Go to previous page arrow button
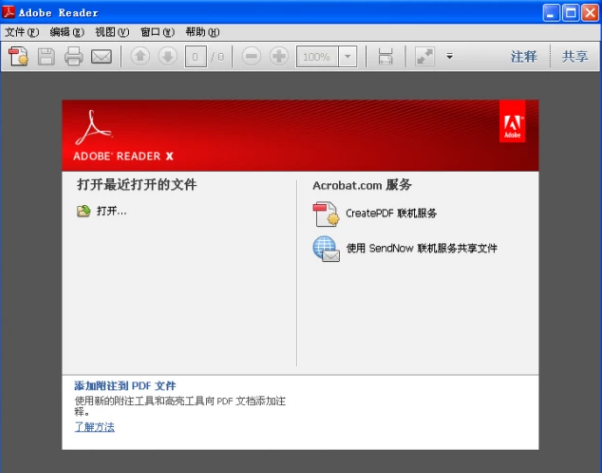This screenshot has height=473, width=602. [140, 56]
